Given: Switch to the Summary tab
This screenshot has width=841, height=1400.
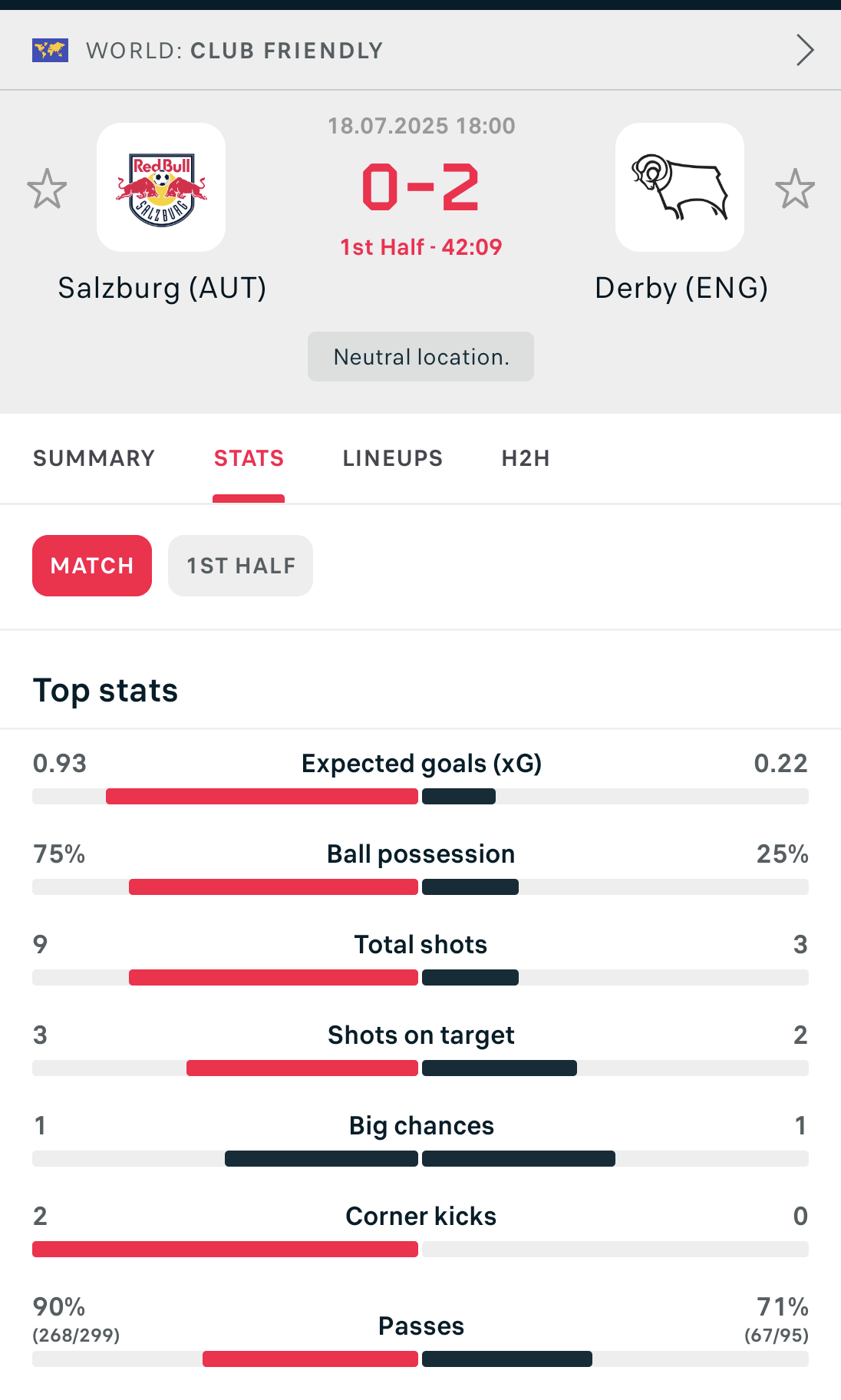Looking at the screenshot, I should pyautogui.click(x=94, y=458).
